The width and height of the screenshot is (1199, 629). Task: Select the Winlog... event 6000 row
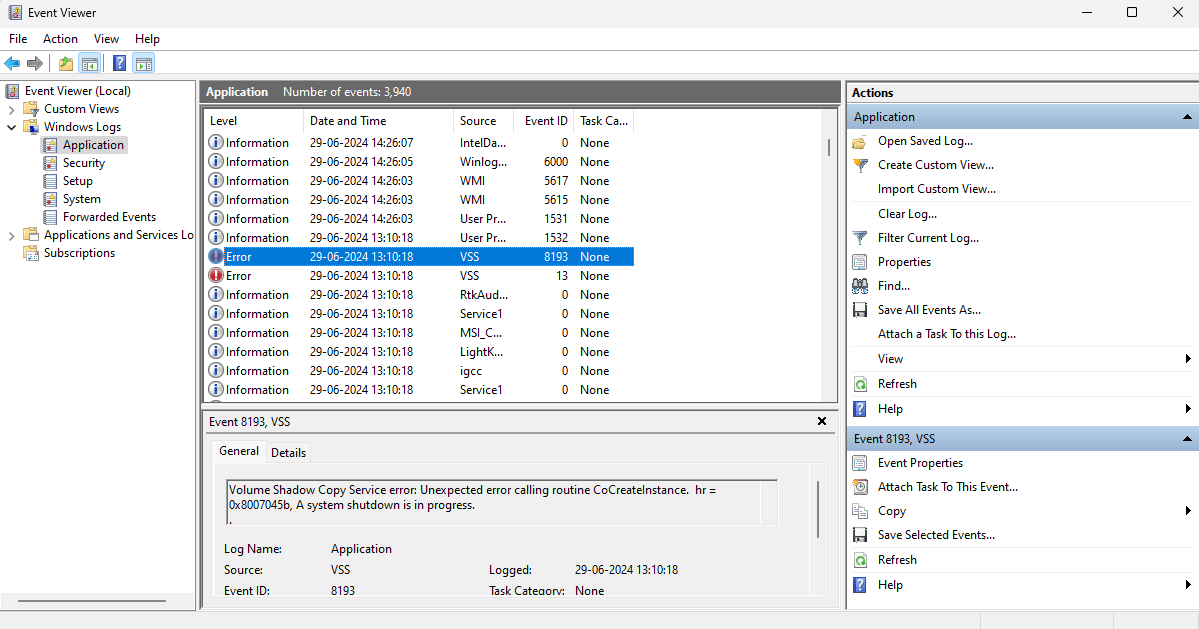tap(420, 162)
